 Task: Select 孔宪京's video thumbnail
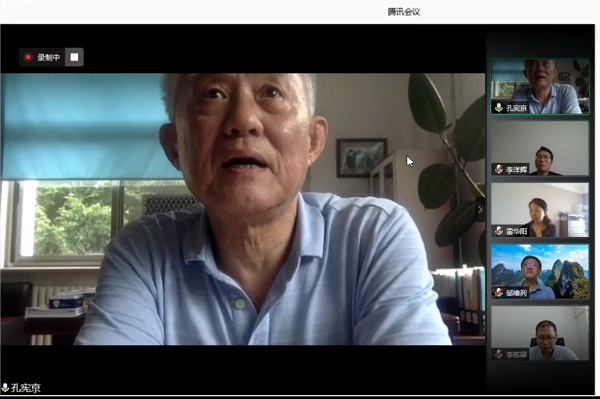540,87
